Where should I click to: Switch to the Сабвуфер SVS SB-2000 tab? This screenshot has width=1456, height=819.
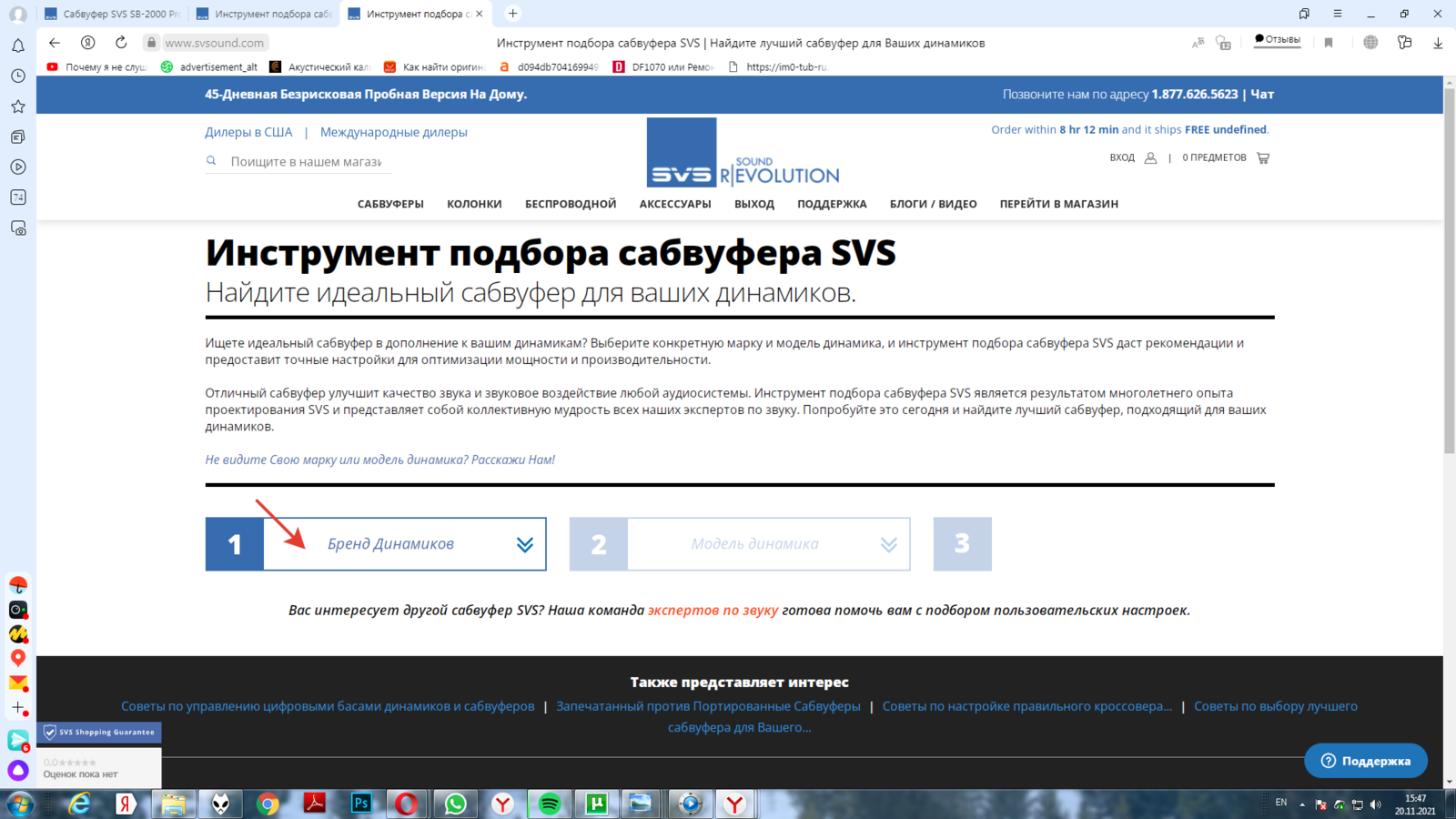coord(113,14)
